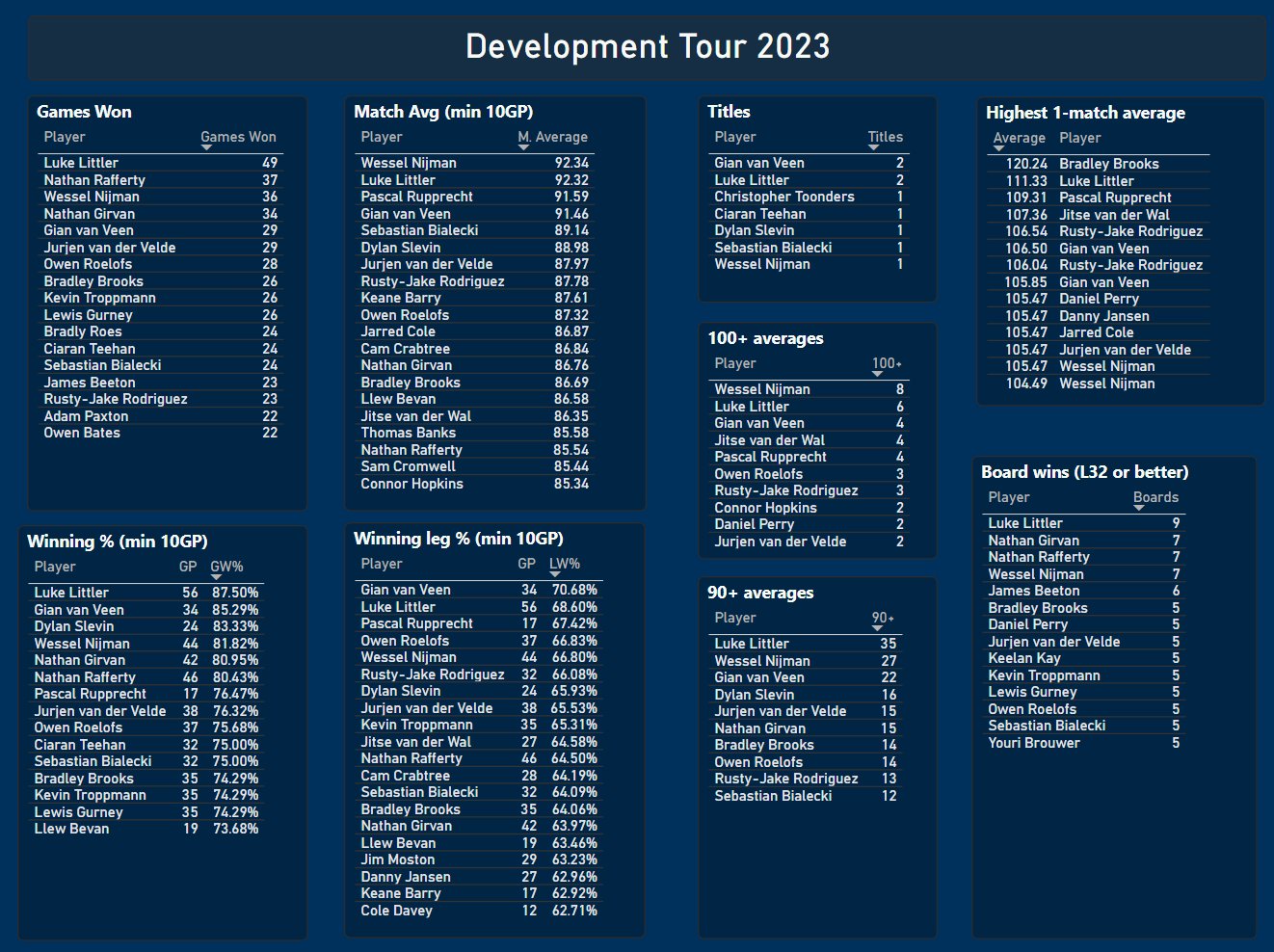Select the Games Won visual title

point(84,112)
